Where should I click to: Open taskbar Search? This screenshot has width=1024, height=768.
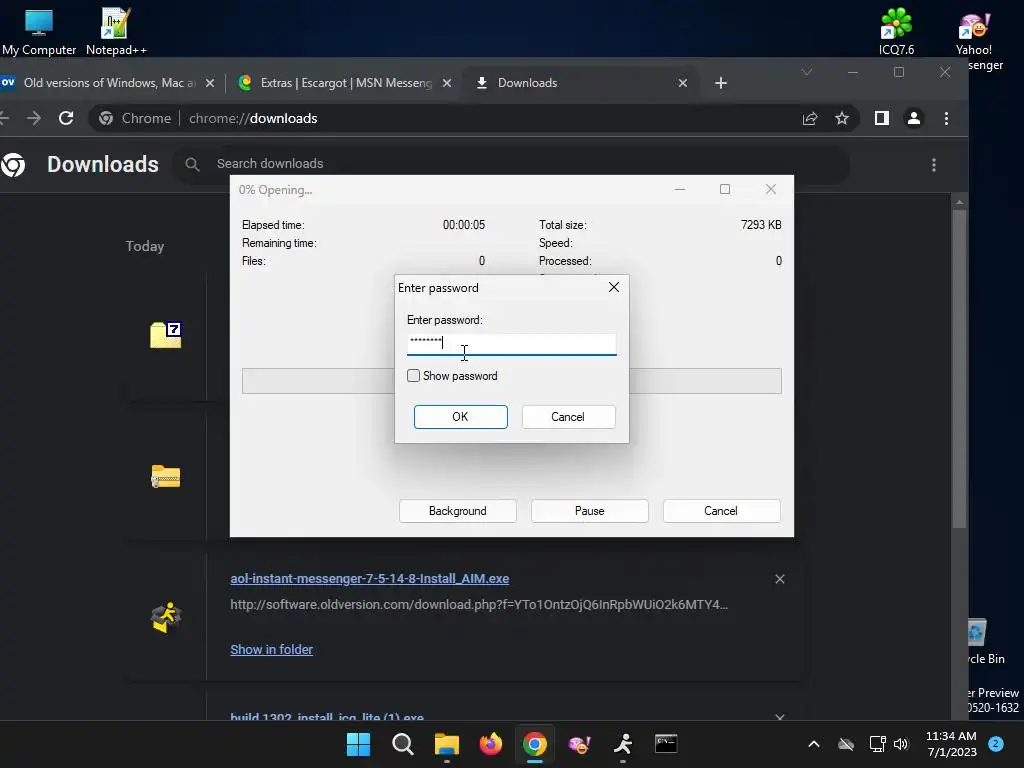(x=402, y=744)
